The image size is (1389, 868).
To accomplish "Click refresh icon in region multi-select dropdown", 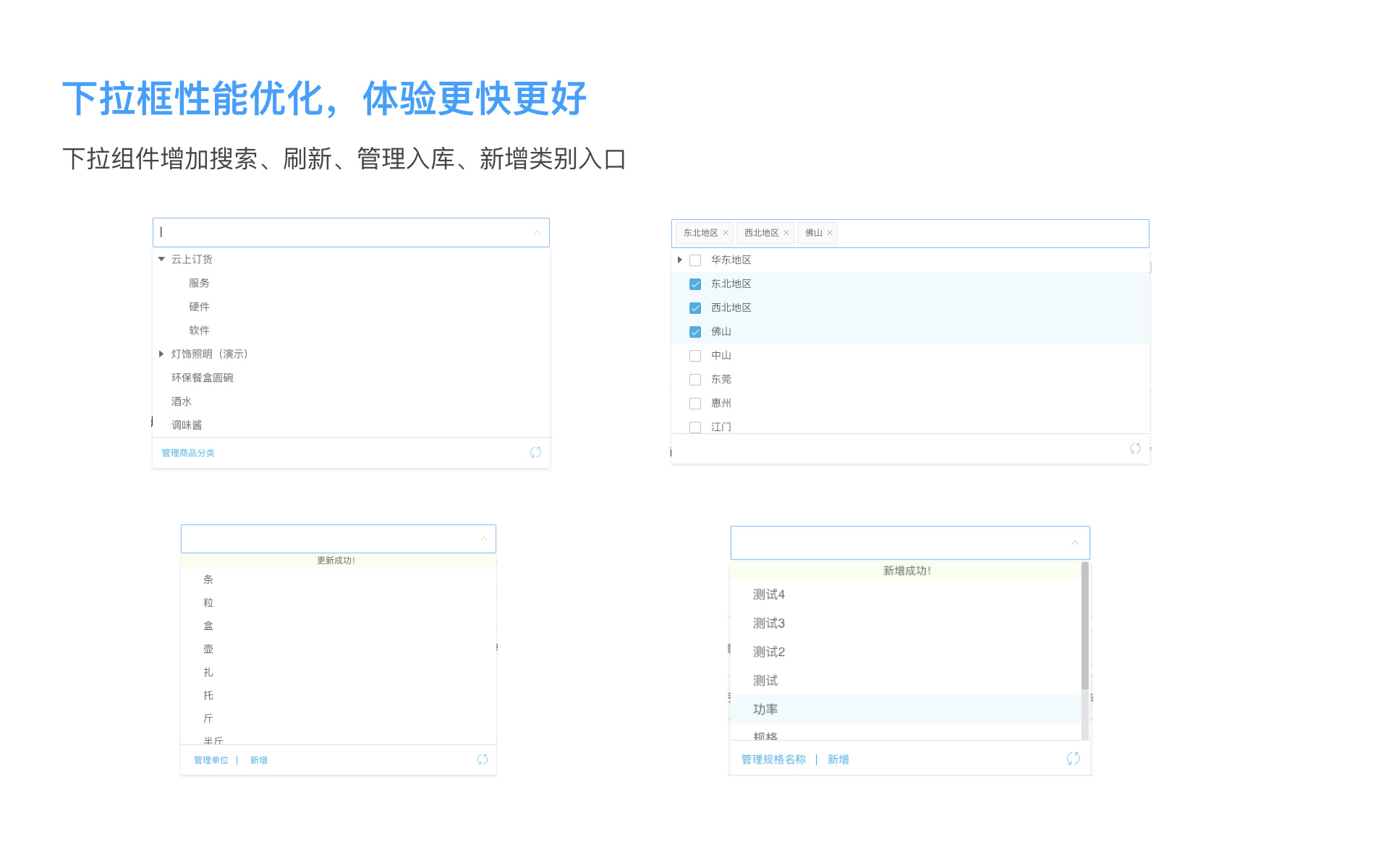I will click(x=1135, y=448).
